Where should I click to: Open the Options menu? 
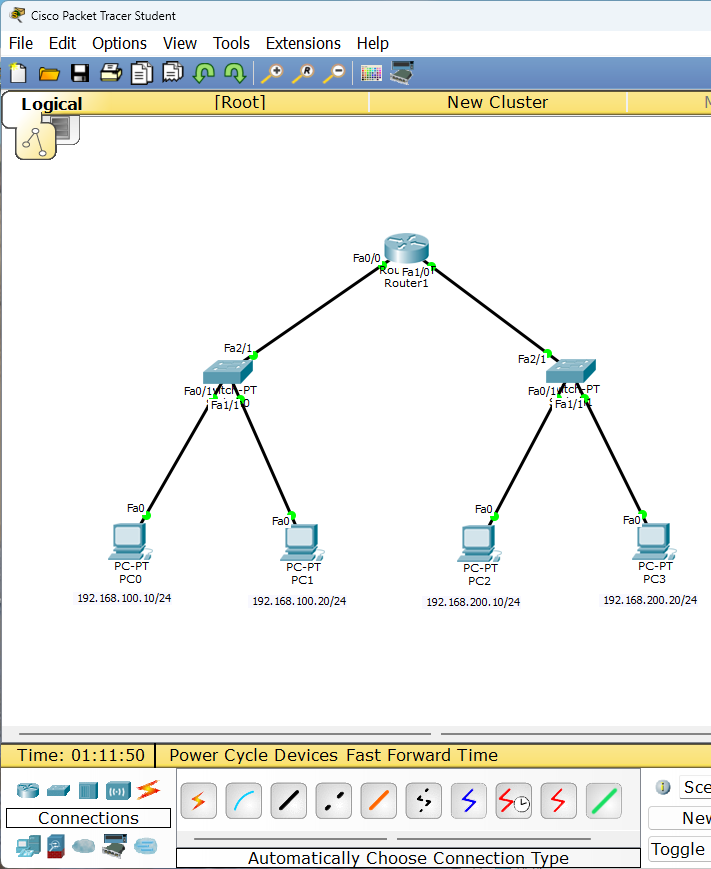click(x=119, y=43)
